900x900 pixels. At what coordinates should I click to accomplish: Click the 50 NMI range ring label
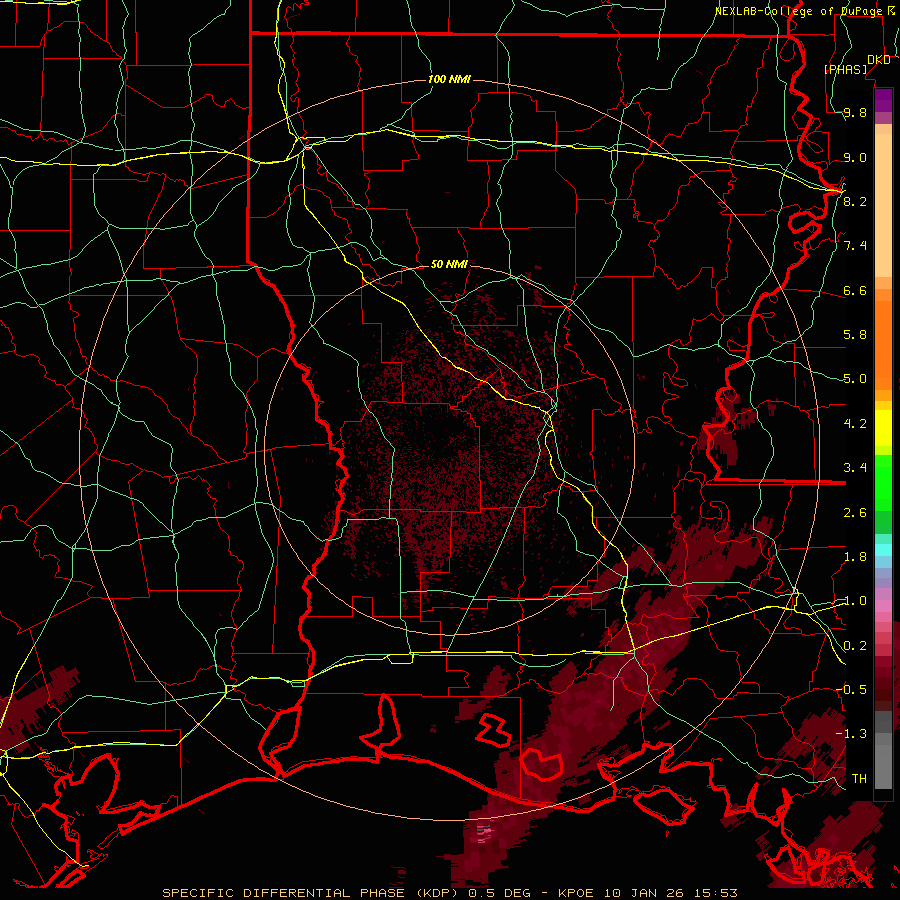coord(449,264)
